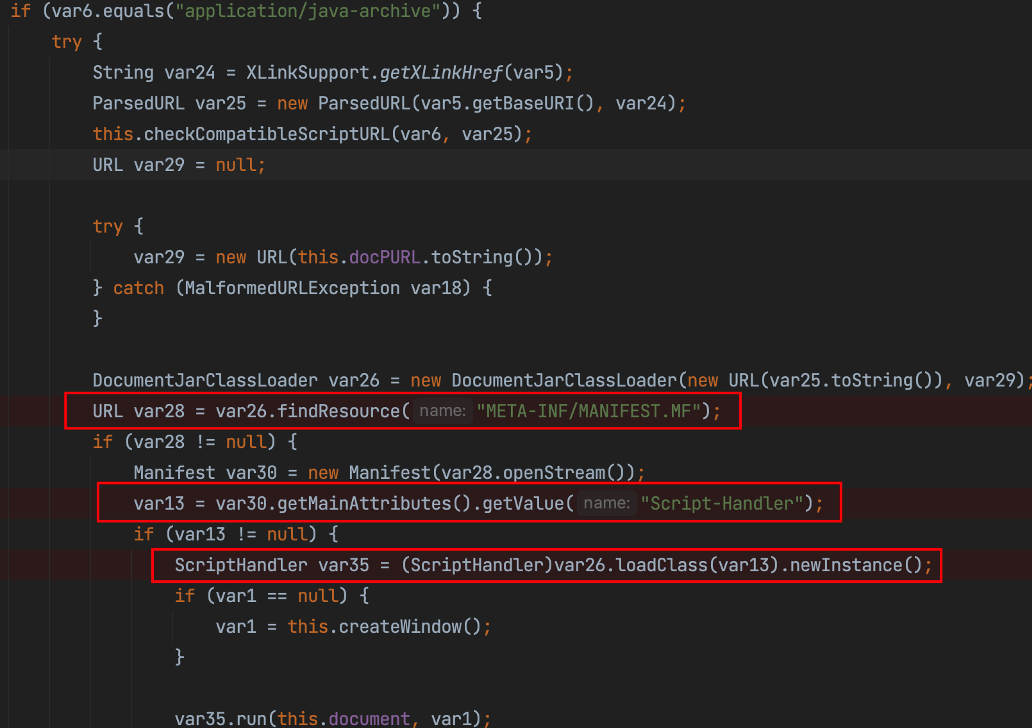This screenshot has width=1032, height=728.
Task: Click the "name:" hint before MANIFEST string
Action: coord(442,411)
